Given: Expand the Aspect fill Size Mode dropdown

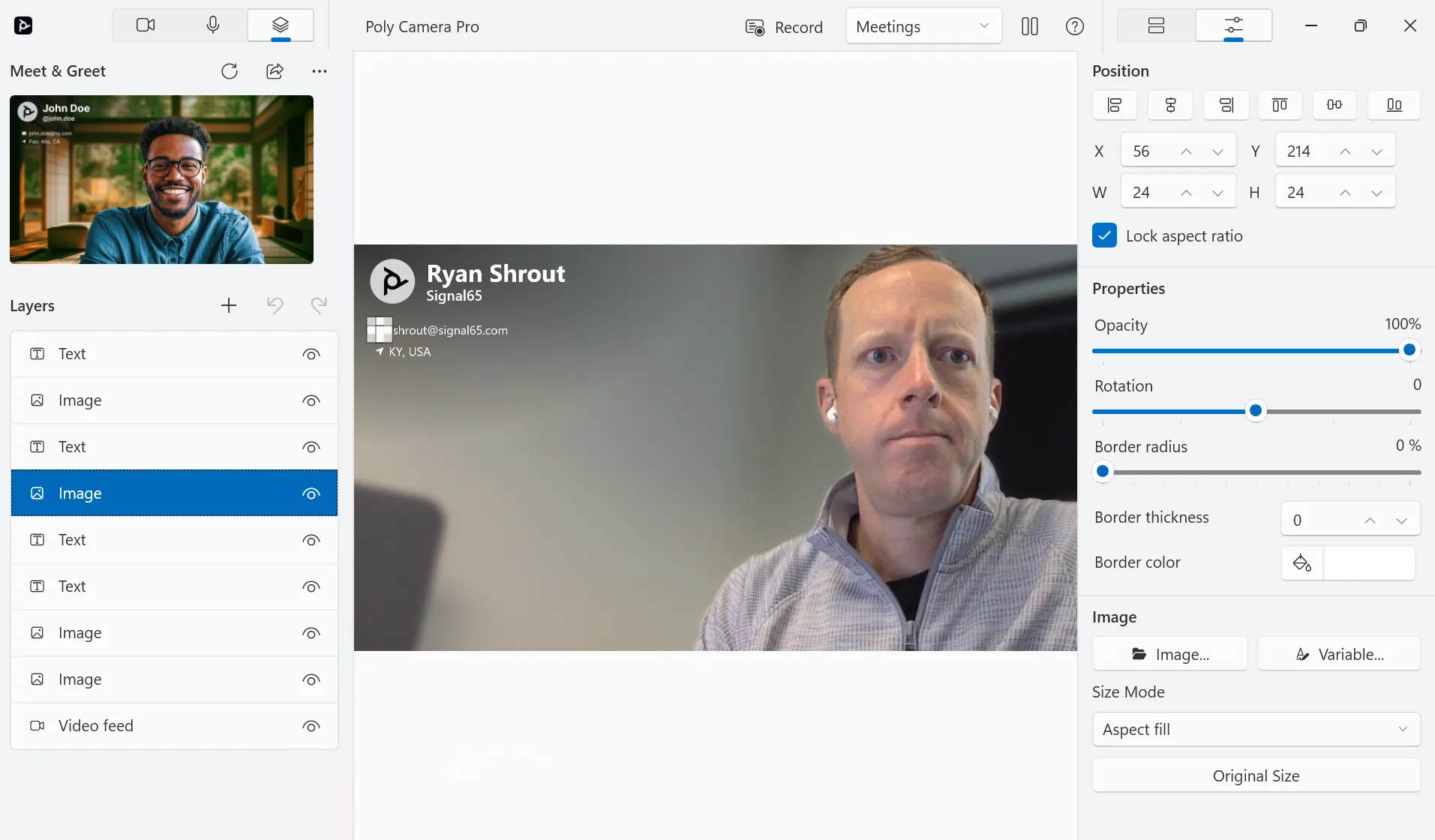Looking at the screenshot, I should click(x=1256, y=730).
